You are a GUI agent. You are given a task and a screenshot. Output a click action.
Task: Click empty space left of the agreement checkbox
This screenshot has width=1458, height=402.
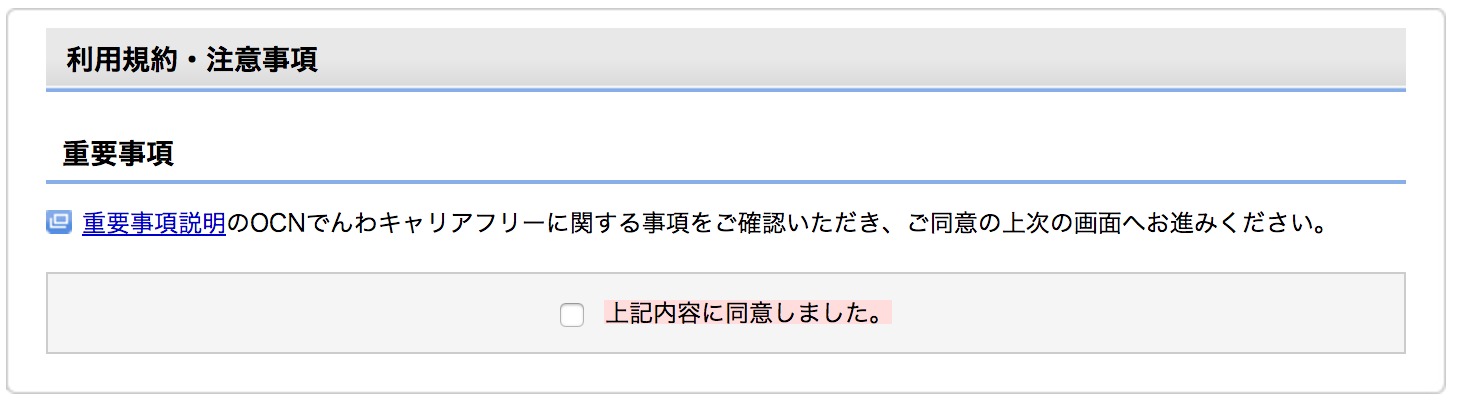click(x=300, y=314)
